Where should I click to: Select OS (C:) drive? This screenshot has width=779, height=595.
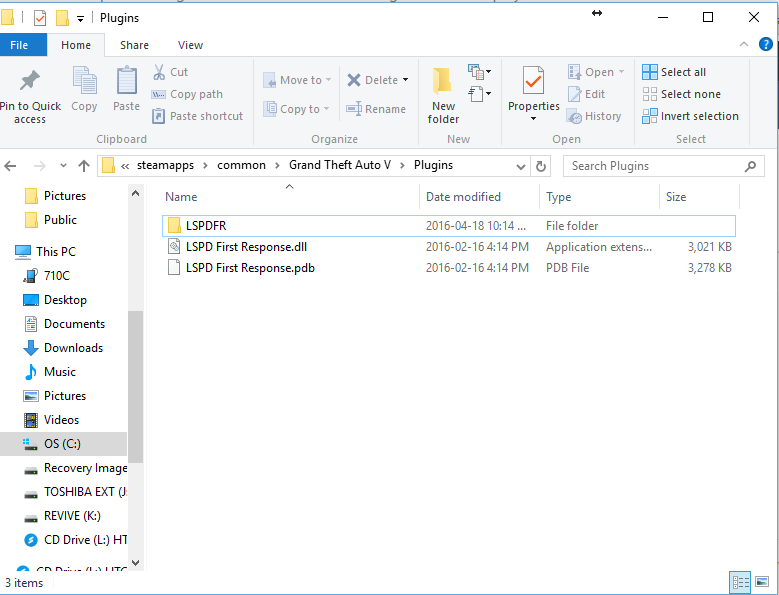(x=63, y=444)
